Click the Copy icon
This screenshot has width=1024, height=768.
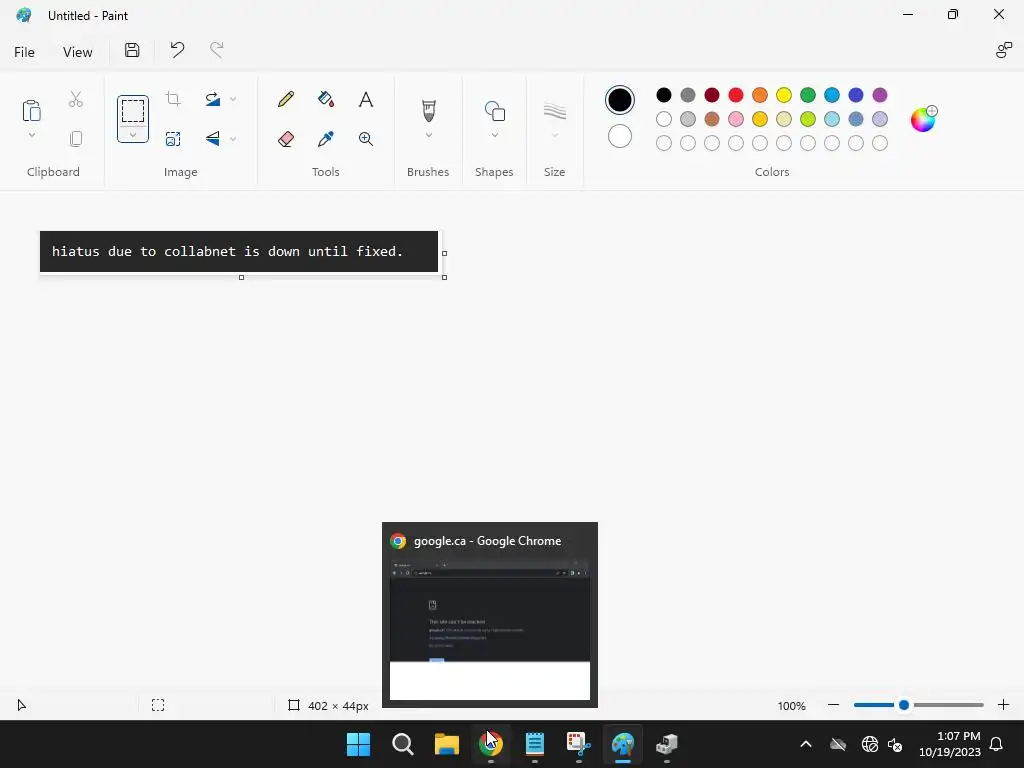point(76,138)
